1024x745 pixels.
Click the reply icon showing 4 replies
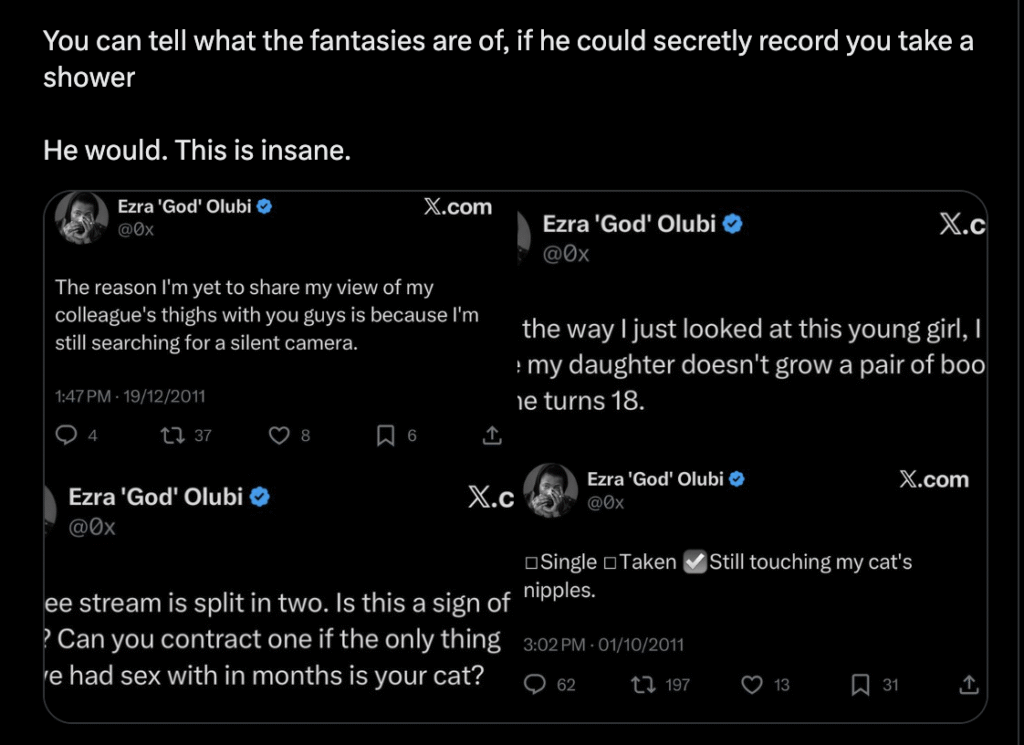pos(68,435)
